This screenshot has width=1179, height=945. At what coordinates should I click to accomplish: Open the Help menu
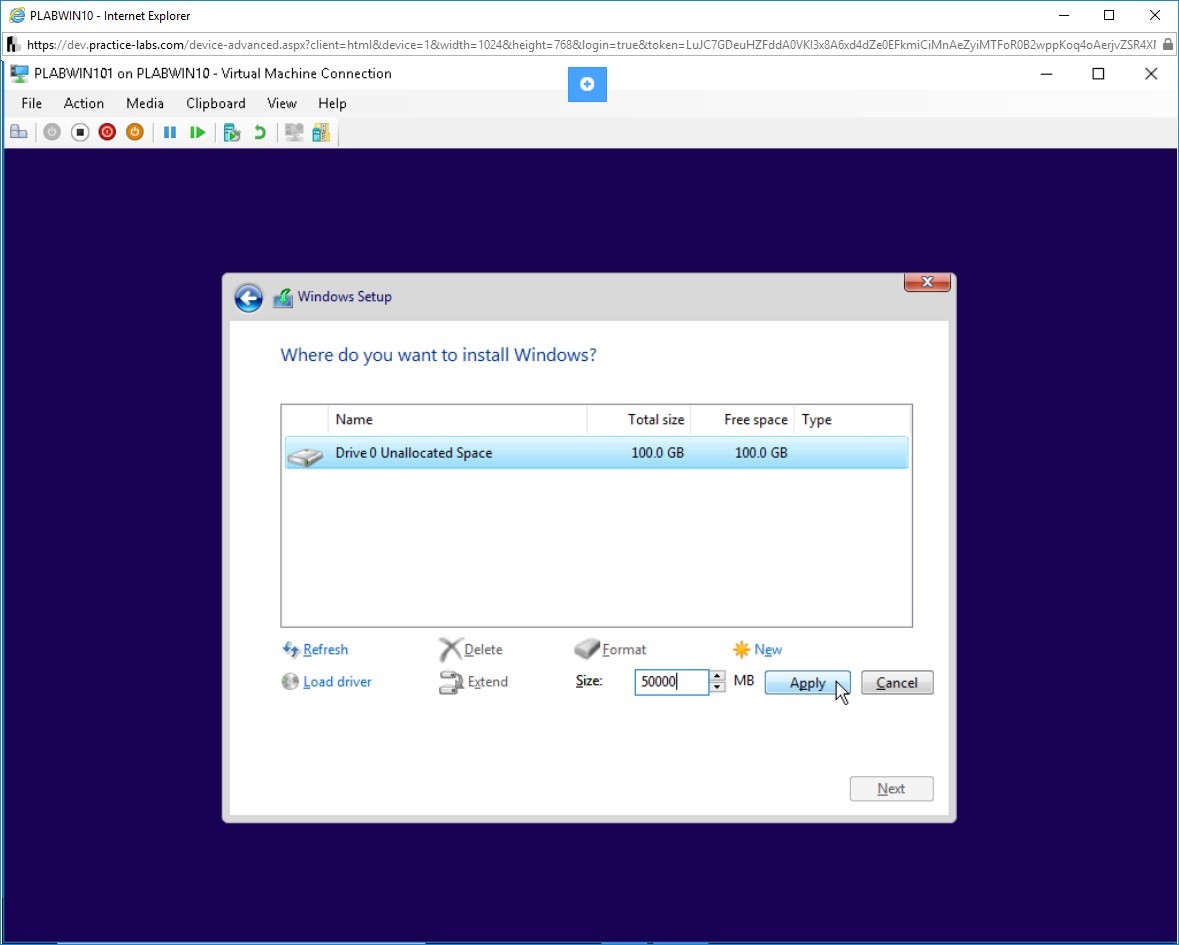[332, 104]
